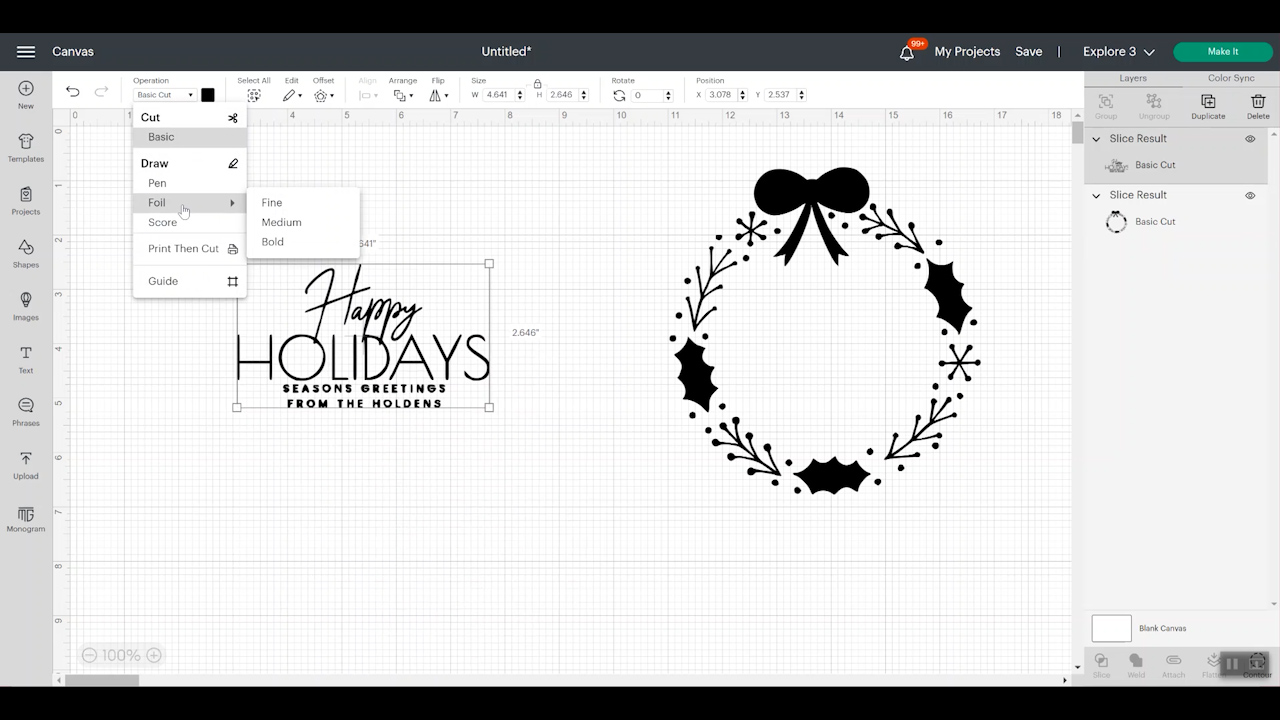
Task: Open the Edit dropdown
Action: (292, 95)
